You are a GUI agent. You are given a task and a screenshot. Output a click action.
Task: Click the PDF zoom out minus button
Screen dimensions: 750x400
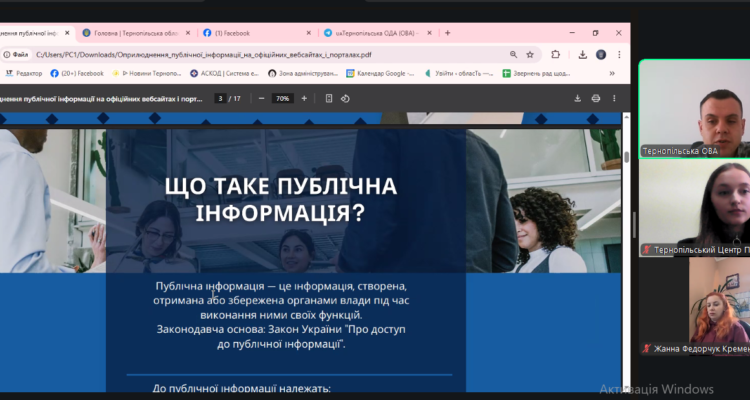[x=261, y=99]
